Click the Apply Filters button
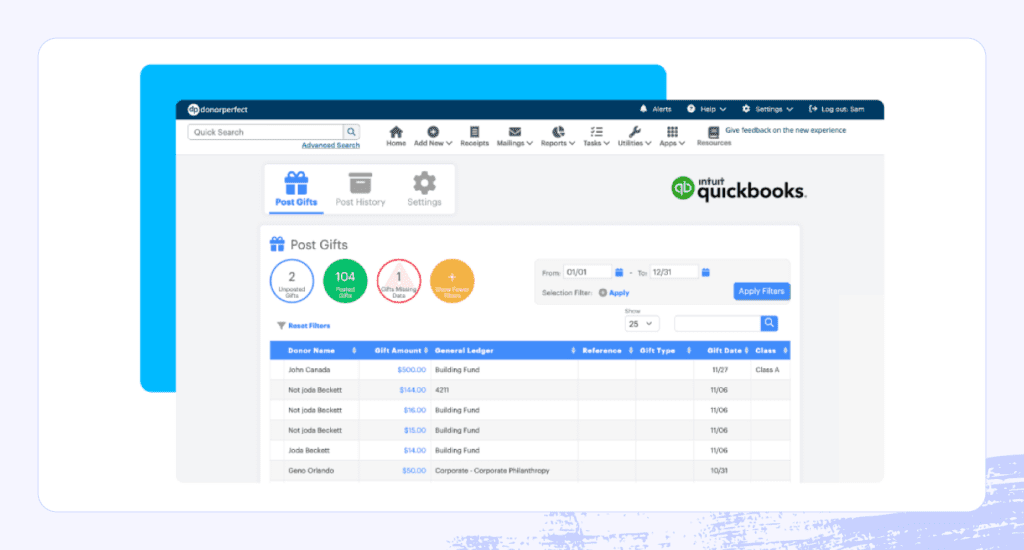The image size is (1024, 550). 761,291
